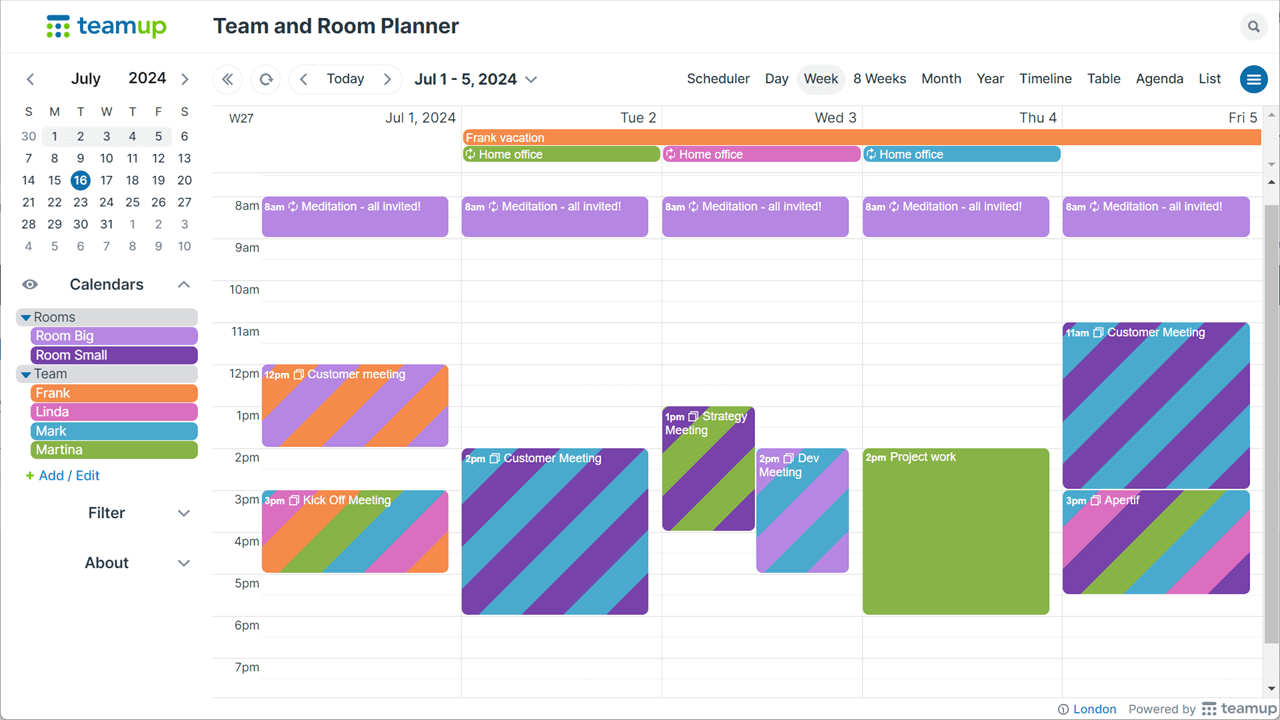Screen dimensions: 1280x720
Task: Click the Add / Edit calendars link
Action: tap(62, 476)
